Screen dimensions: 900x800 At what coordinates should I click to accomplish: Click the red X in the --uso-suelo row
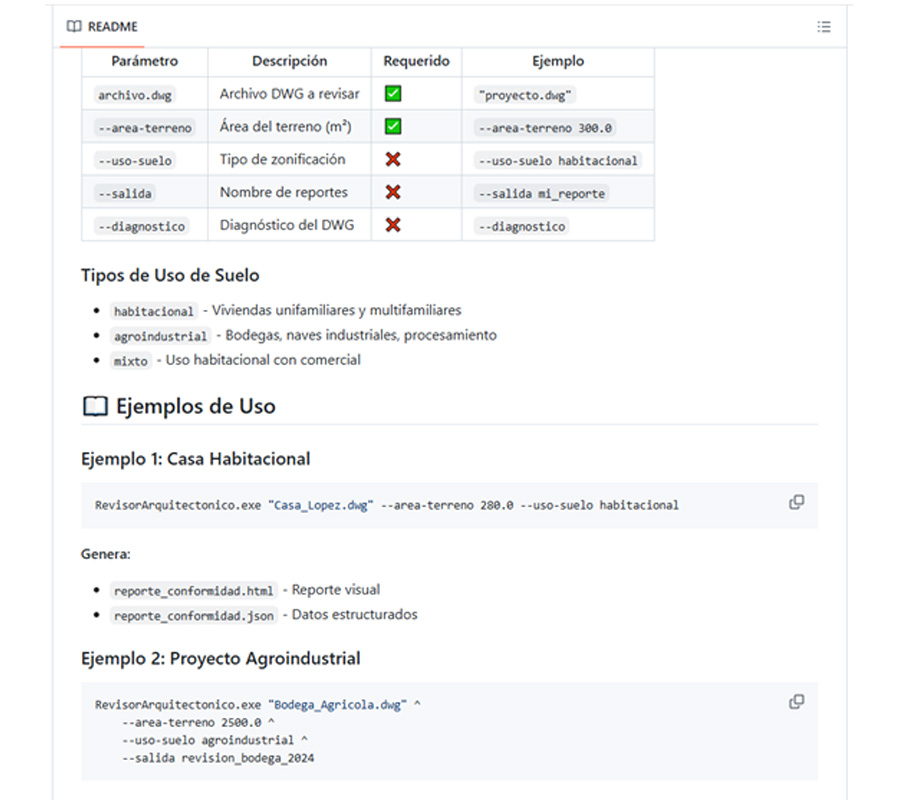click(393, 159)
